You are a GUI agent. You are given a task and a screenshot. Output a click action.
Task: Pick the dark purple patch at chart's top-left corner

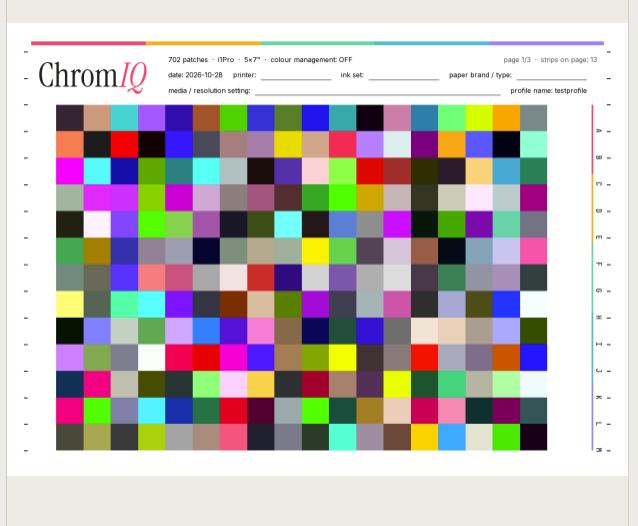click(x=70, y=118)
